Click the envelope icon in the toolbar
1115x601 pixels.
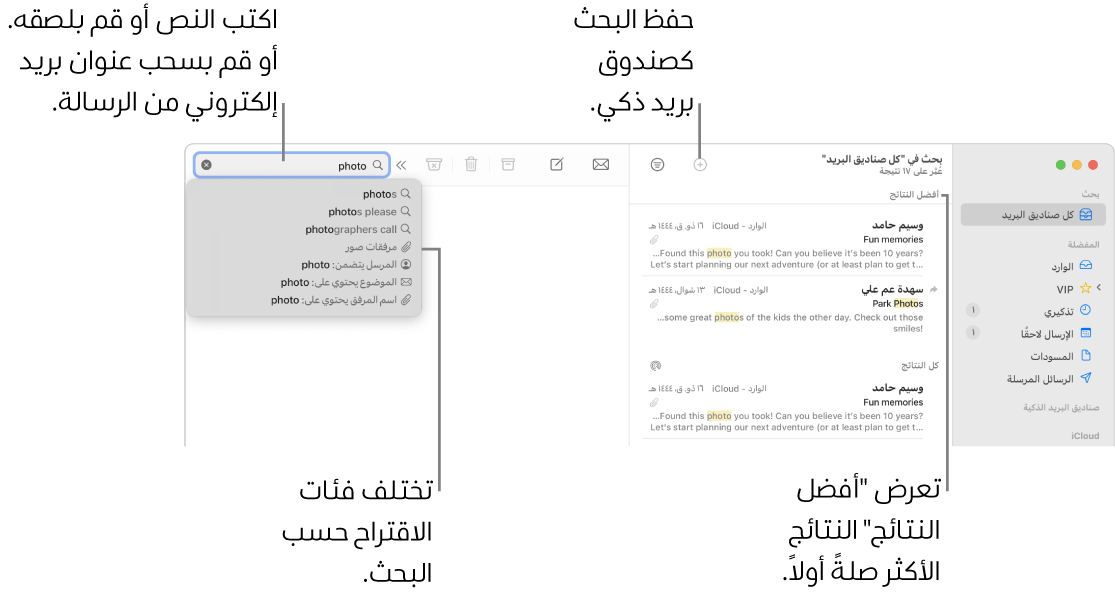tap(600, 164)
